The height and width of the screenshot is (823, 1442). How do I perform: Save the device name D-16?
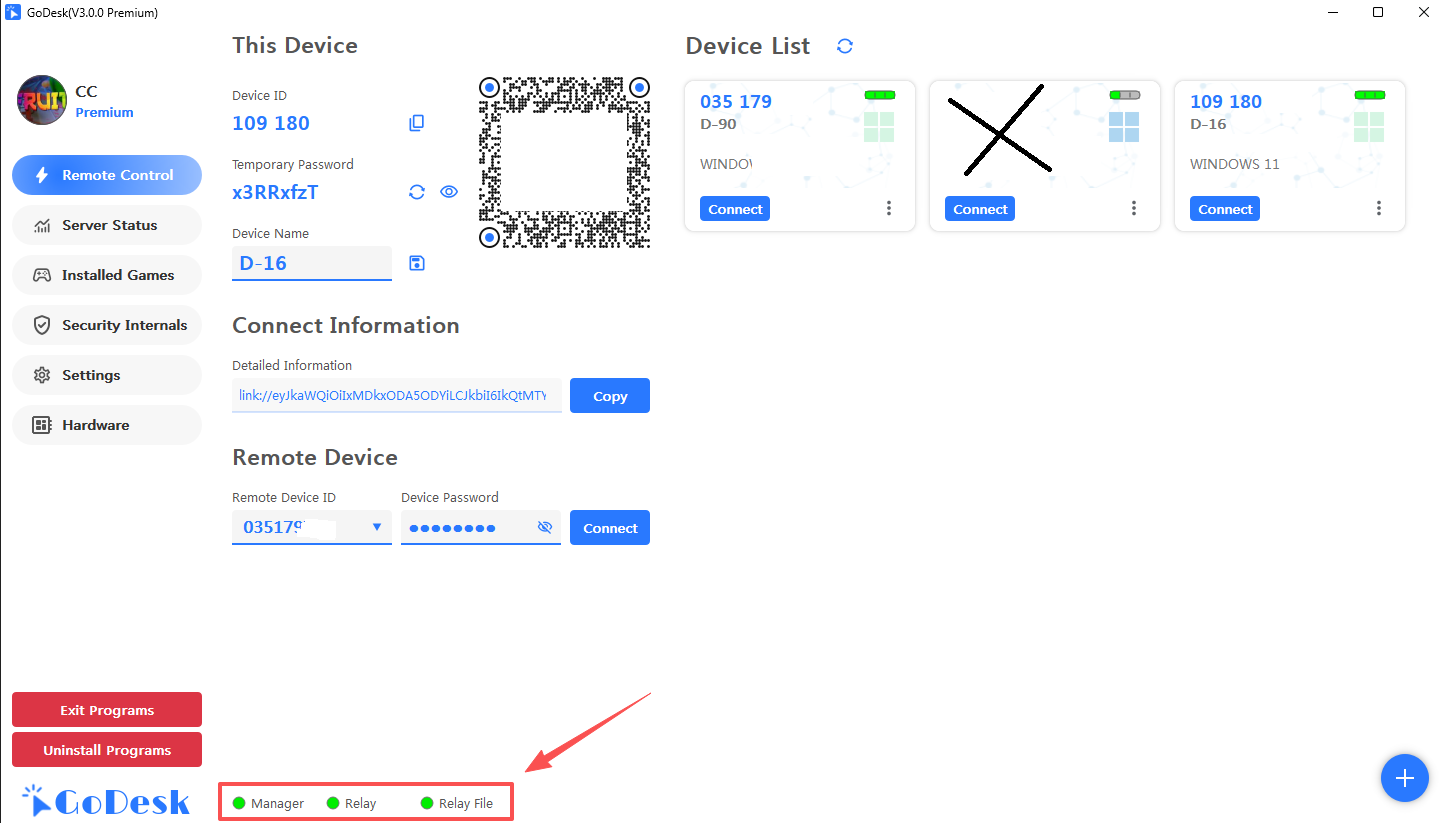(x=417, y=263)
